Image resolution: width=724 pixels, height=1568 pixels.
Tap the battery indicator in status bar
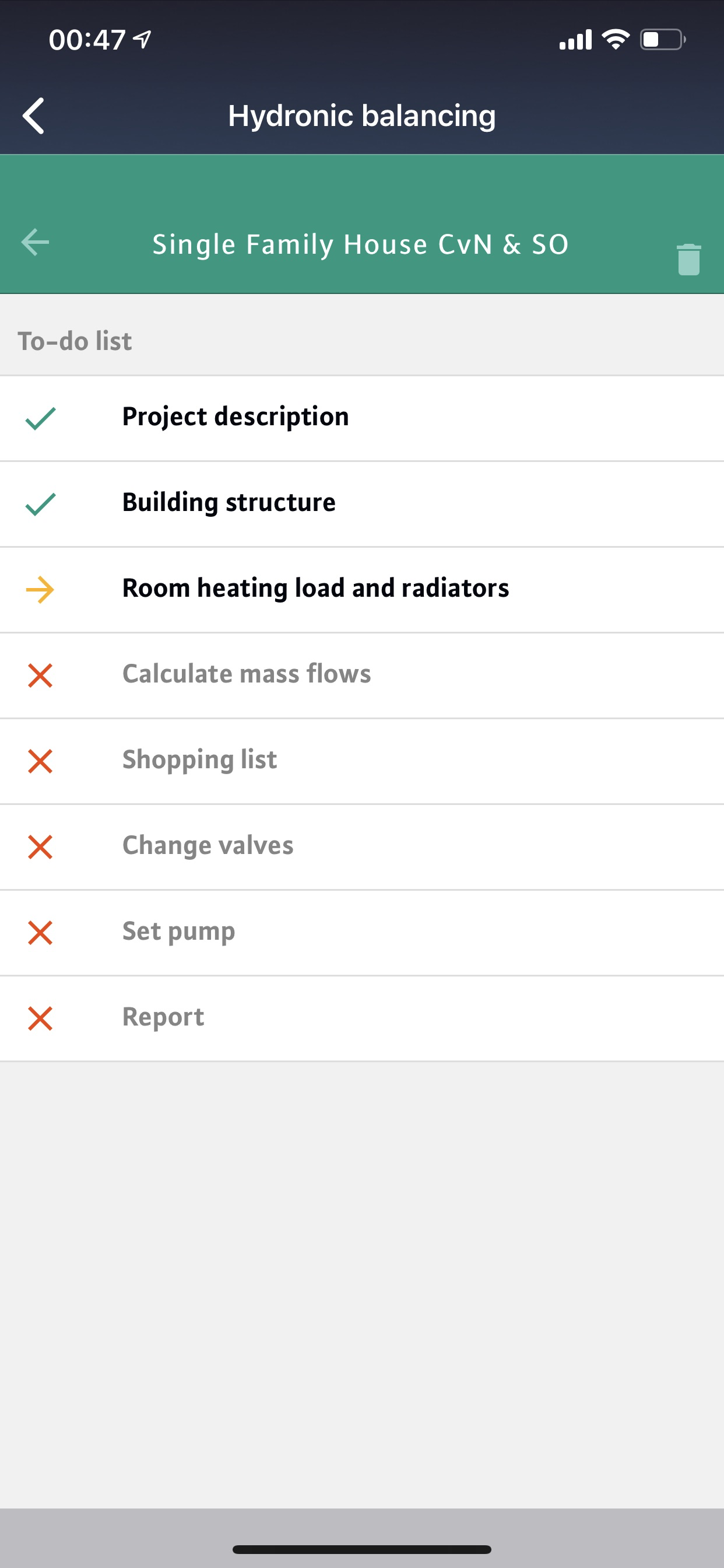click(x=662, y=40)
